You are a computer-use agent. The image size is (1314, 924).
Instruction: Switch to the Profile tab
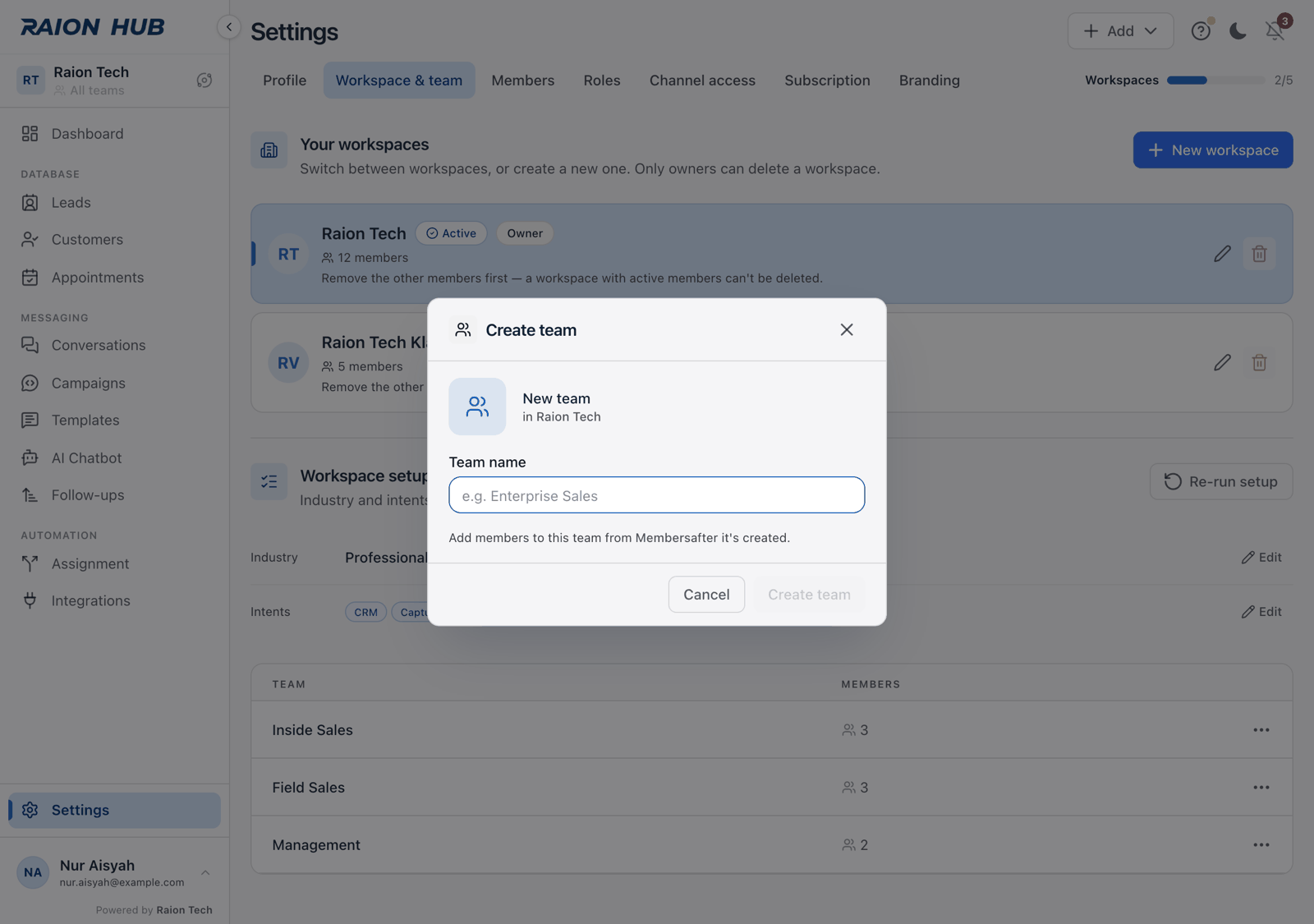tap(285, 80)
